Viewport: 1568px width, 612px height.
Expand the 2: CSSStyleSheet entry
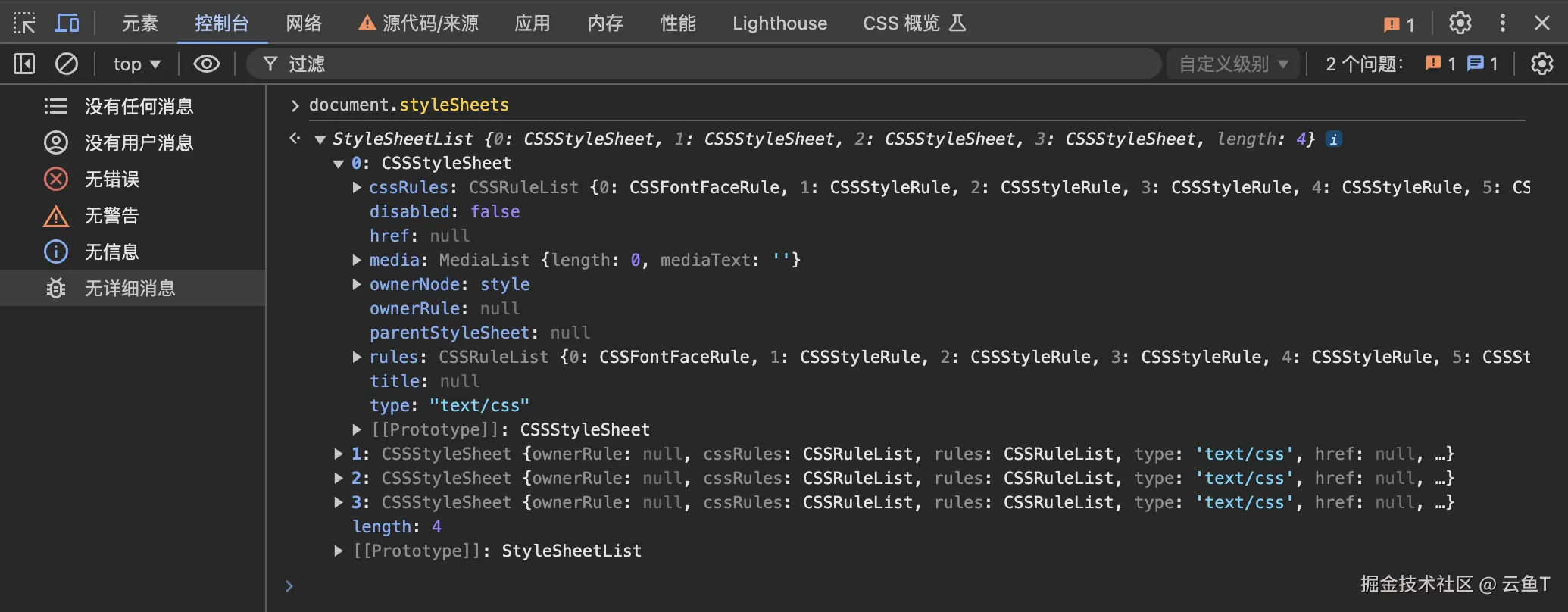tap(339, 479)
